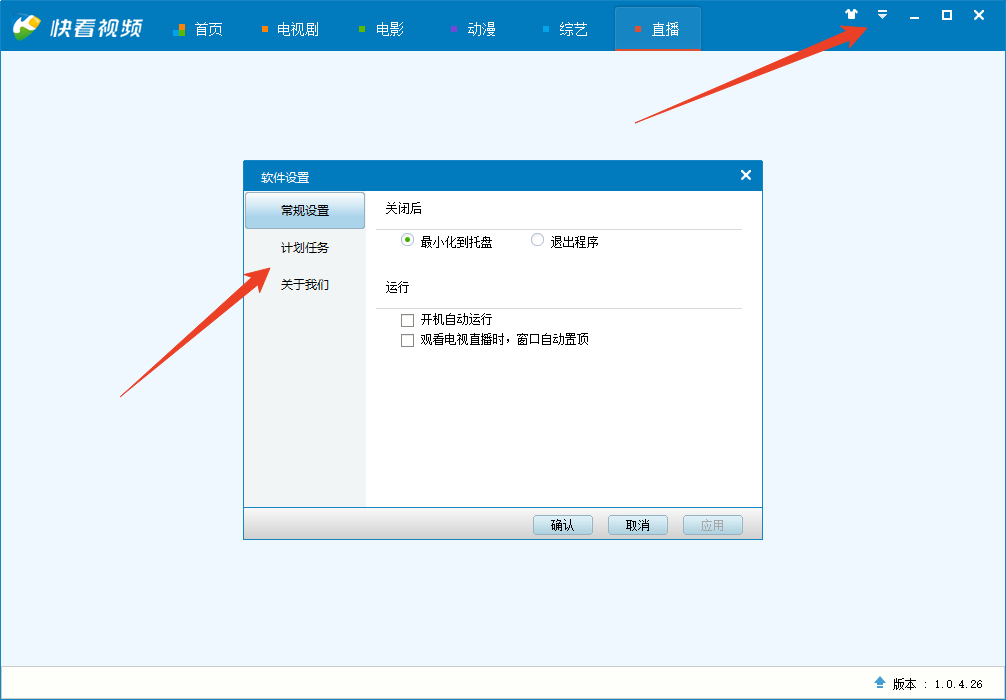Toggle 窗口自动置顶 checkbox for live TV
Viewport: 1006px width, 700px height.
(x=407, y=340)
